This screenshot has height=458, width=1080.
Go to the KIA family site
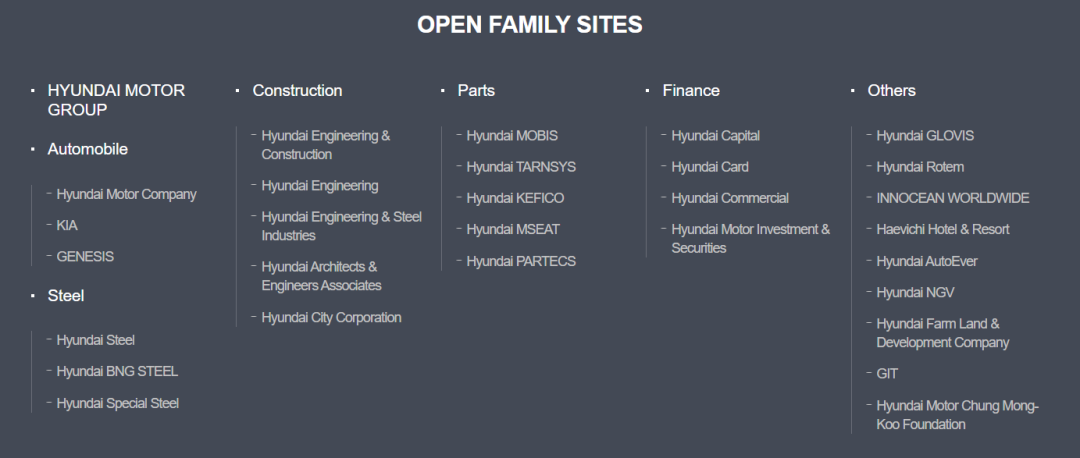pyautogui.click(x=67, y=225)
